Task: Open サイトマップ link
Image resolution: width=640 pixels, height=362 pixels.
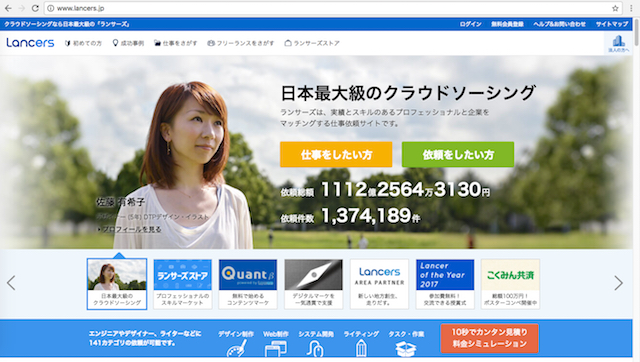Action: pyautogui.click(x=612, y=24)
